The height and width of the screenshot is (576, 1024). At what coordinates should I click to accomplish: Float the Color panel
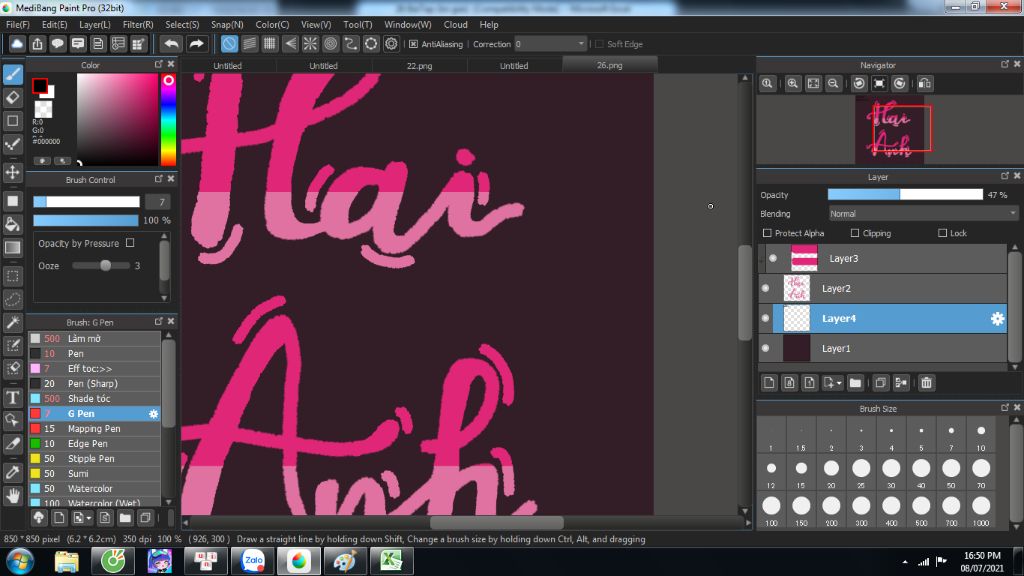coord(159,64)
